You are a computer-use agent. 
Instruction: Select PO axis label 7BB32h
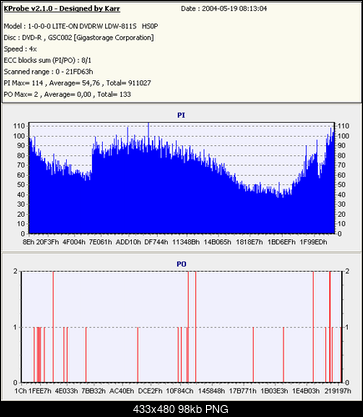point(94,391)
